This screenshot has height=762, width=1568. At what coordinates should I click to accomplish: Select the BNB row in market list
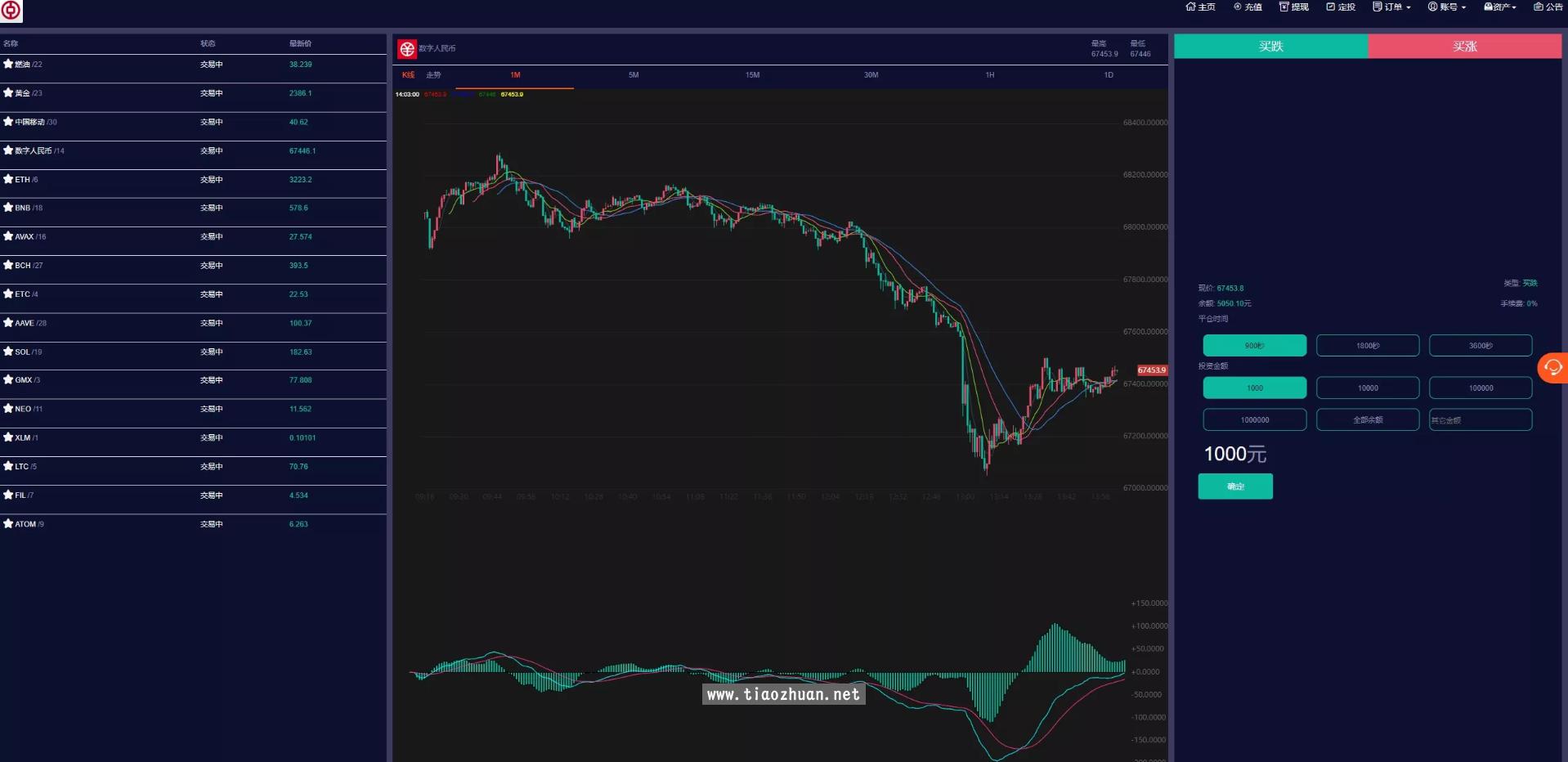point(193,208)
